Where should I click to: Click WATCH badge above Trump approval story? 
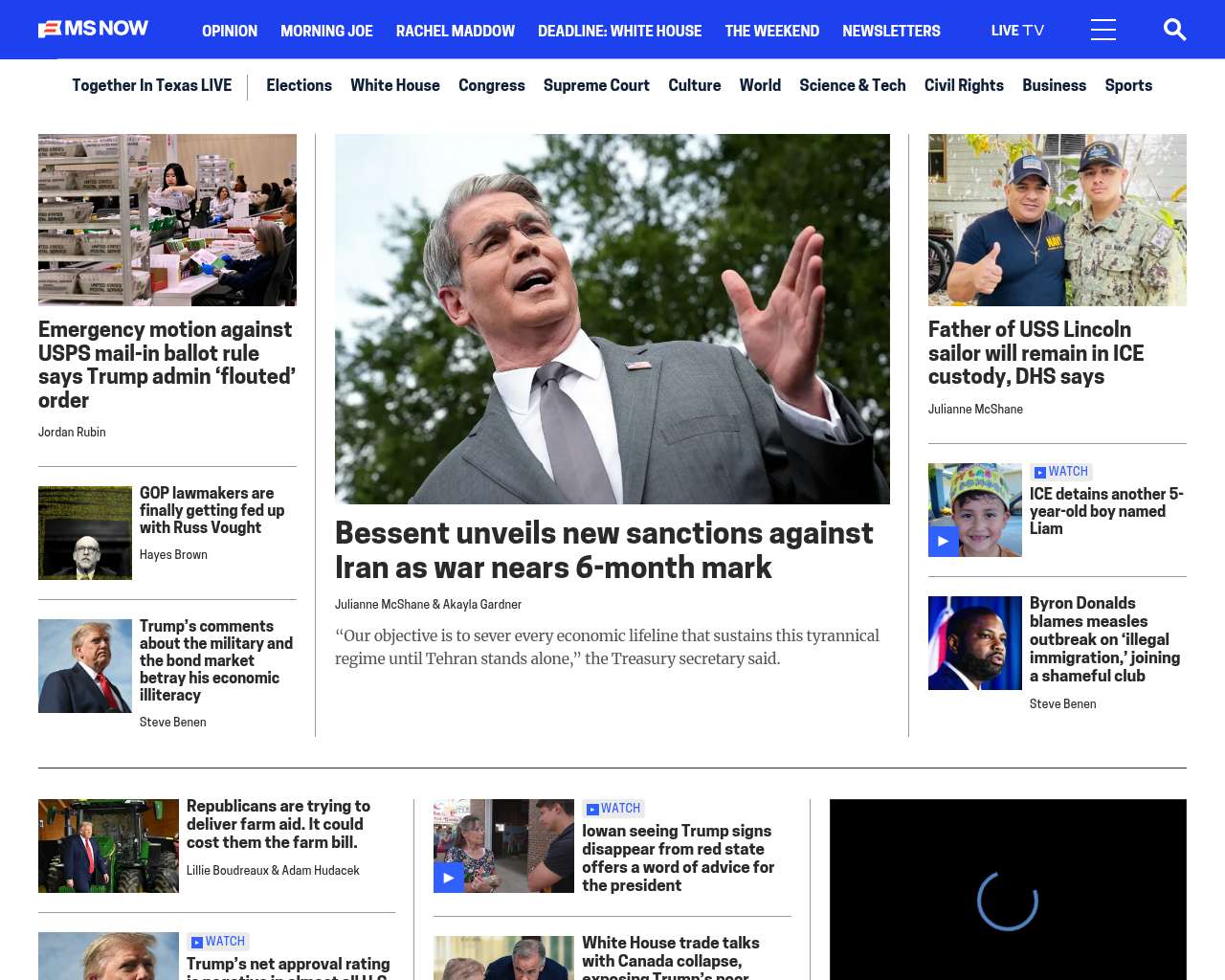click(218, 942)
